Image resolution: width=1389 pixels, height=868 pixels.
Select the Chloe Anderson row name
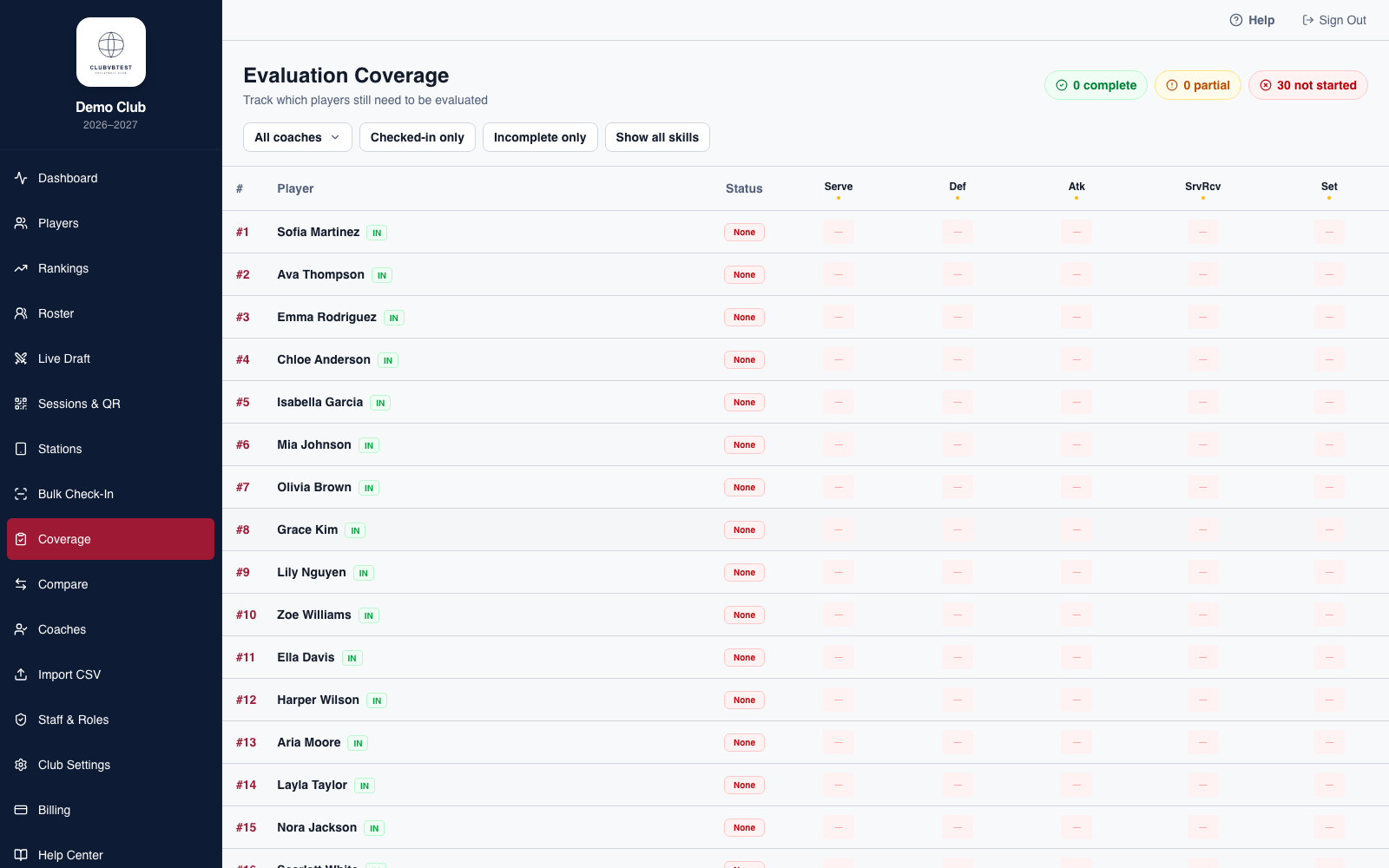coord(324,359)
